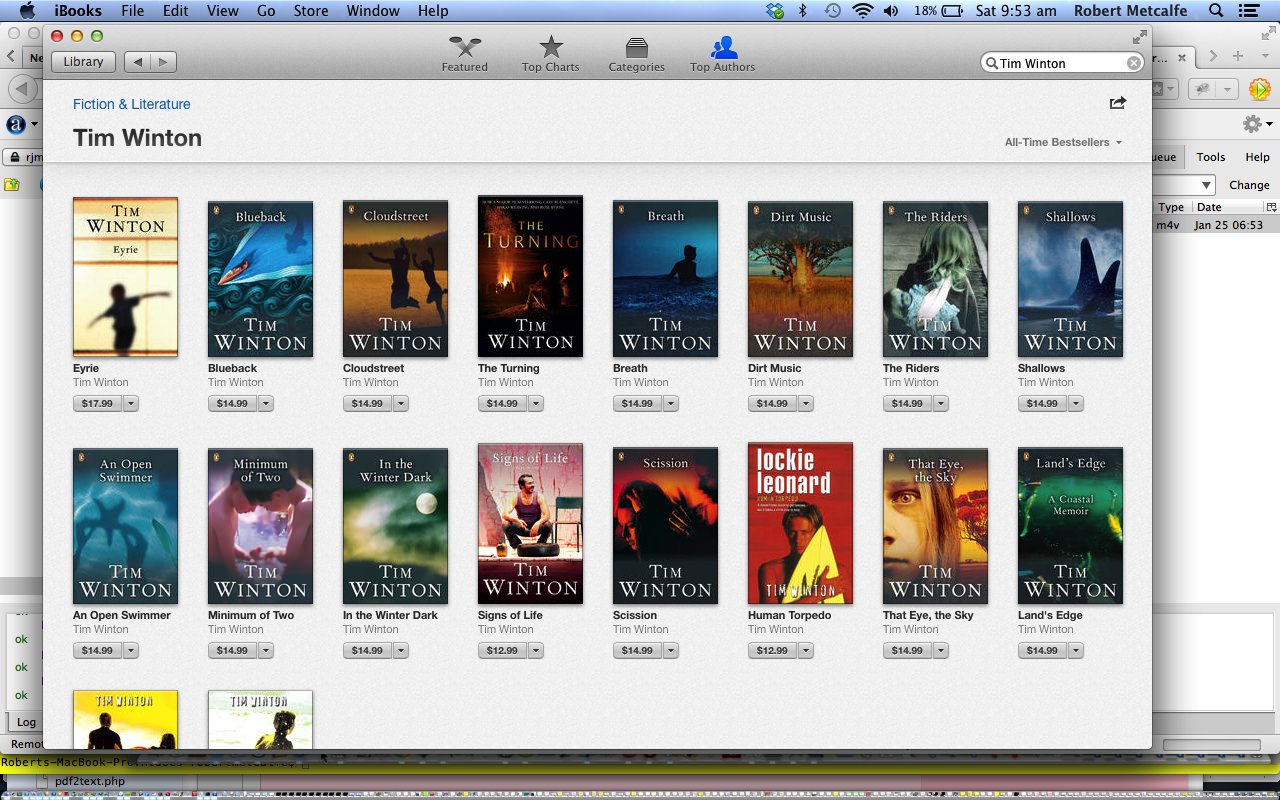Screen dimensions: 1280x800
Task: Open Notification Center list icon in menu bar
Action: pyautogui.click(x=1248, y=11)
